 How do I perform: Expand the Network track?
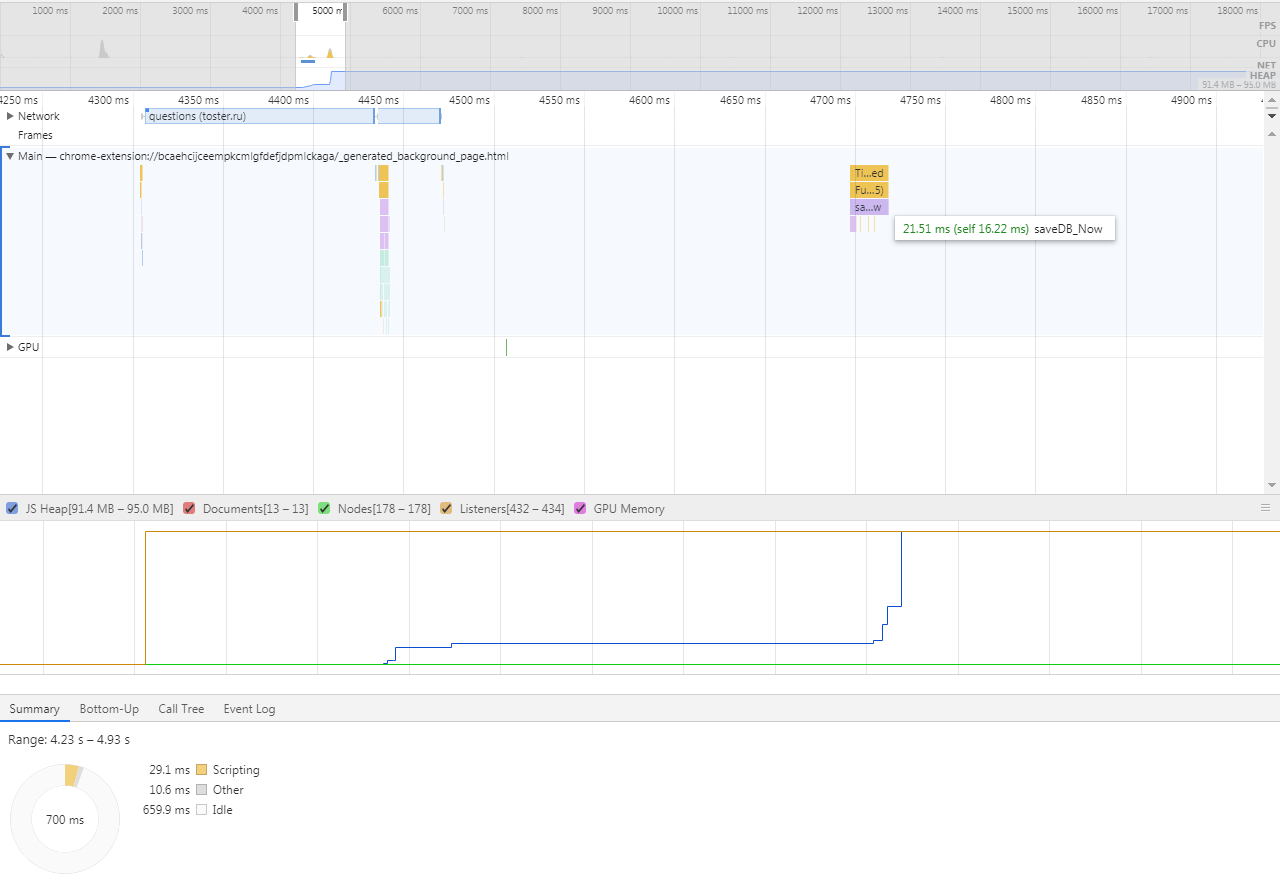pos(10,116)
